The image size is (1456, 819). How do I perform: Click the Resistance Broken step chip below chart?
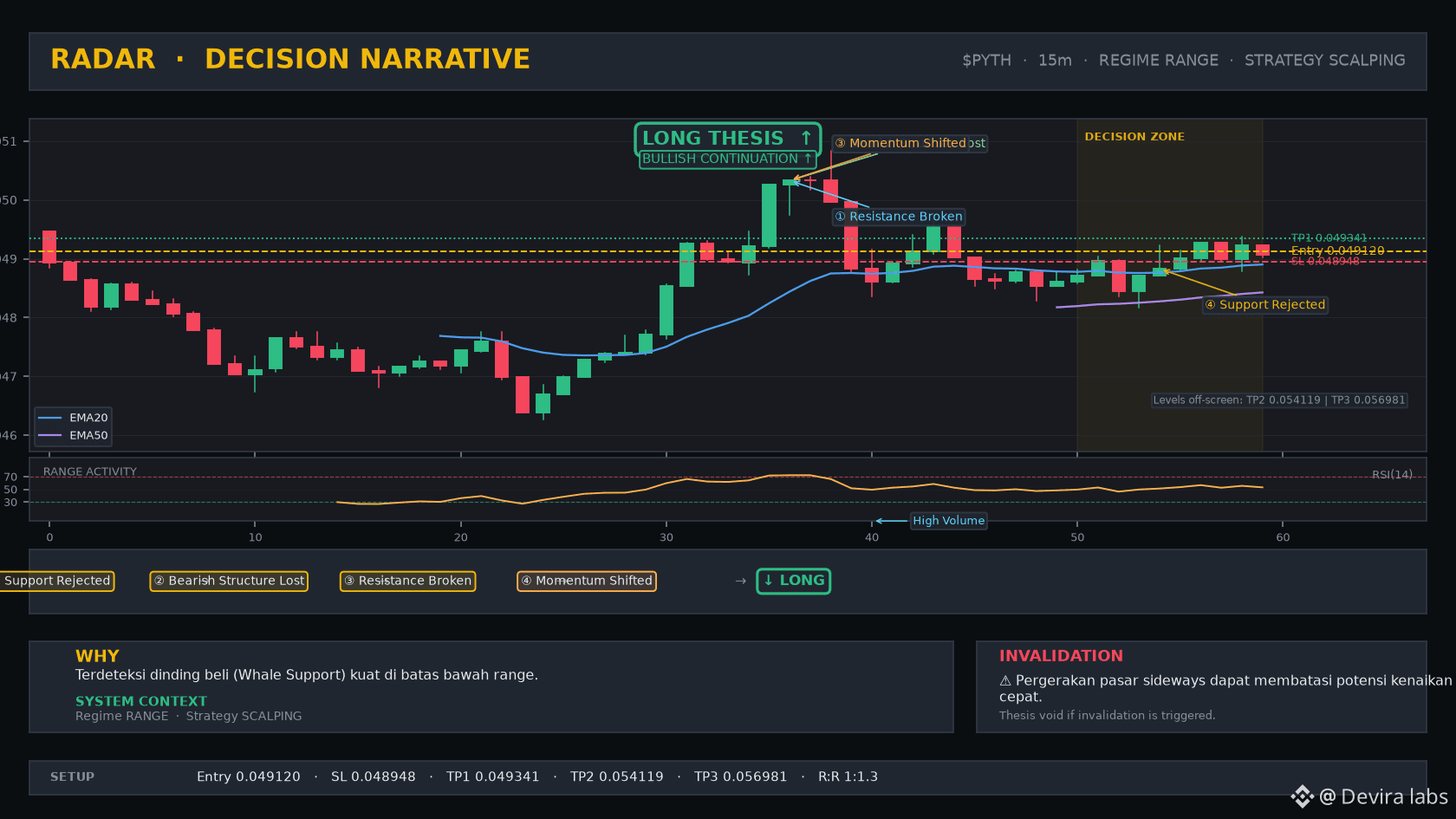[x=407, y=581]
